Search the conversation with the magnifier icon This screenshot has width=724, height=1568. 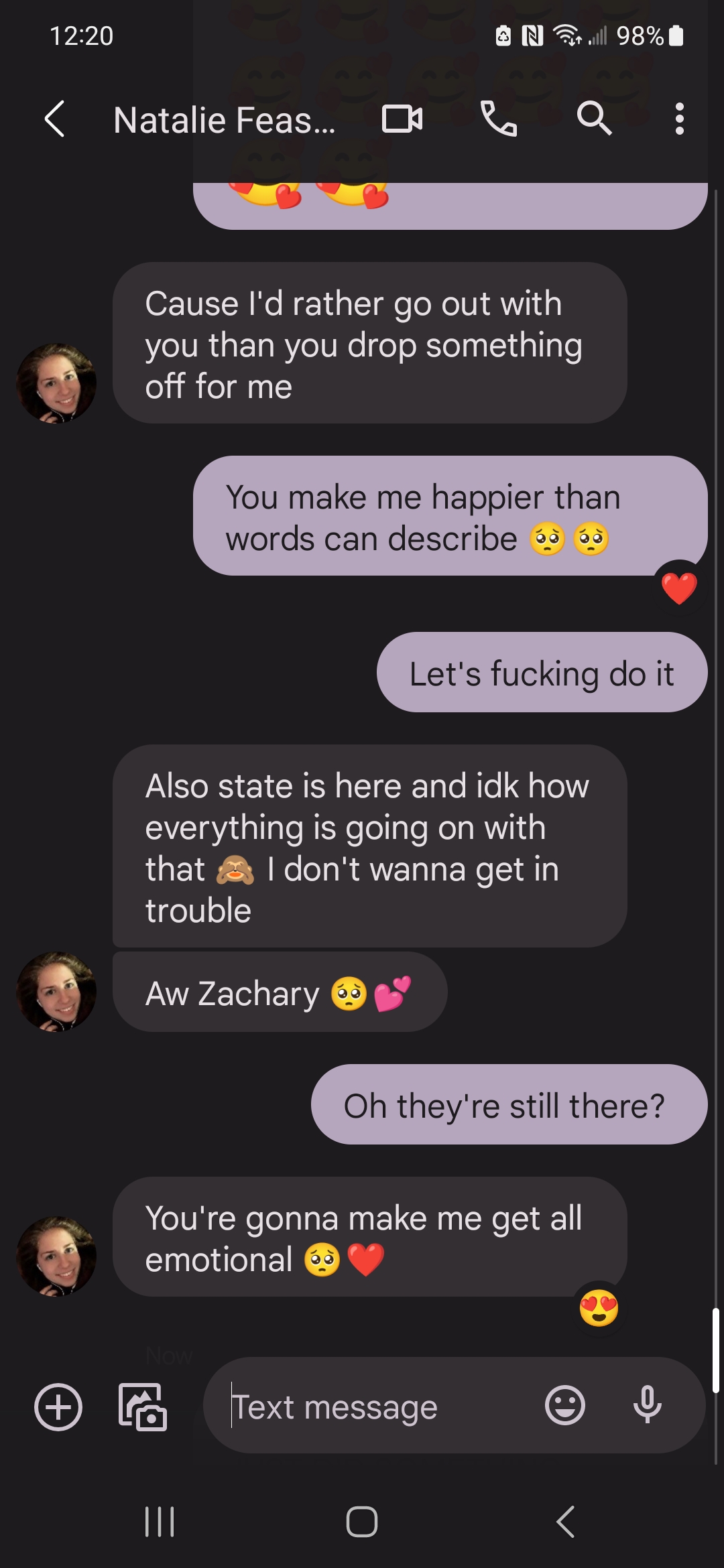click(594, 119)
